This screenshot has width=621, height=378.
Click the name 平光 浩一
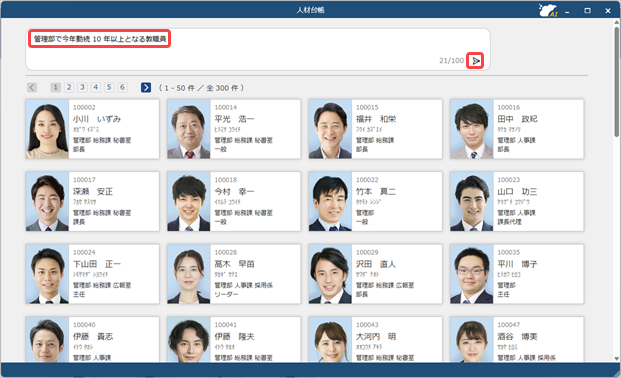234,119
